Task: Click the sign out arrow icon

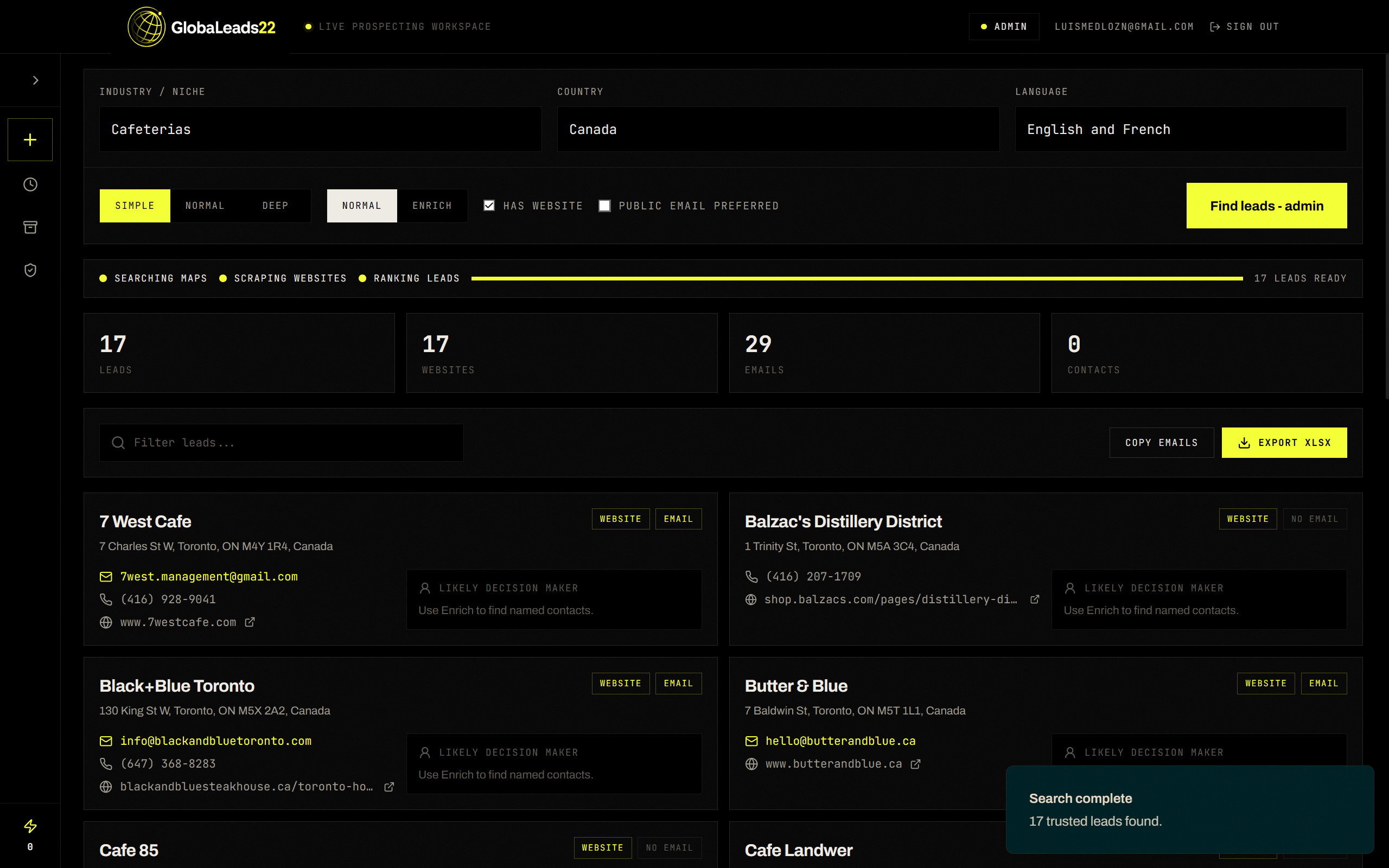Action: pos(1214,27)
